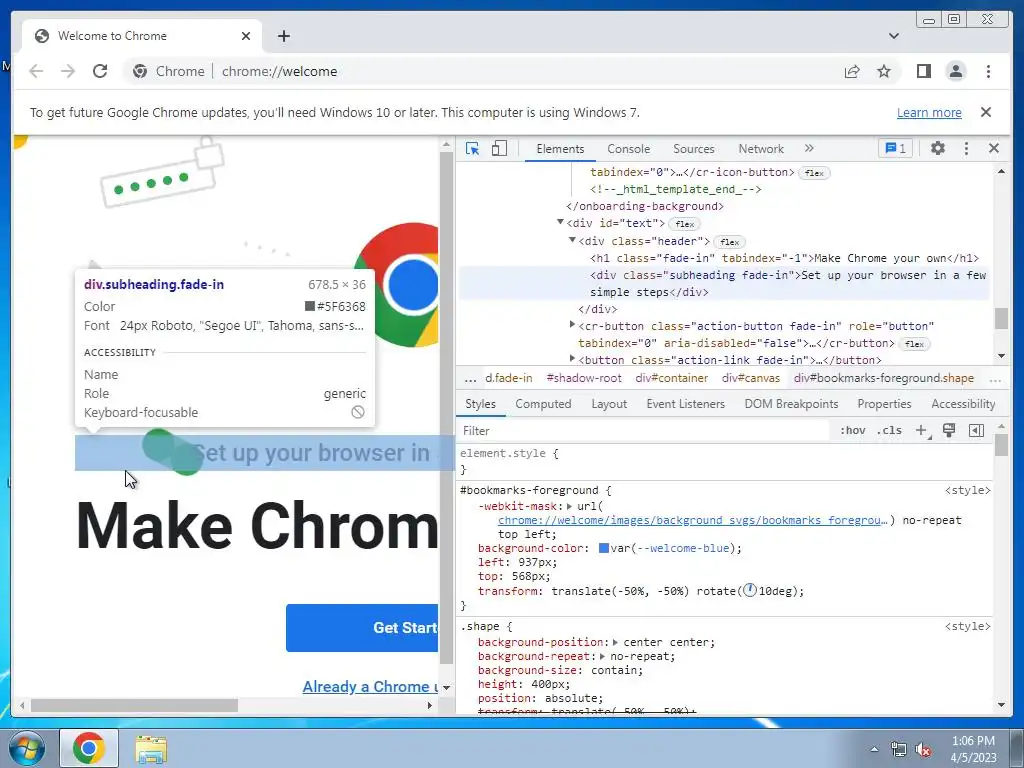Open the Windows Start menu
The image size is (1024, 768).
pos(27,748)
